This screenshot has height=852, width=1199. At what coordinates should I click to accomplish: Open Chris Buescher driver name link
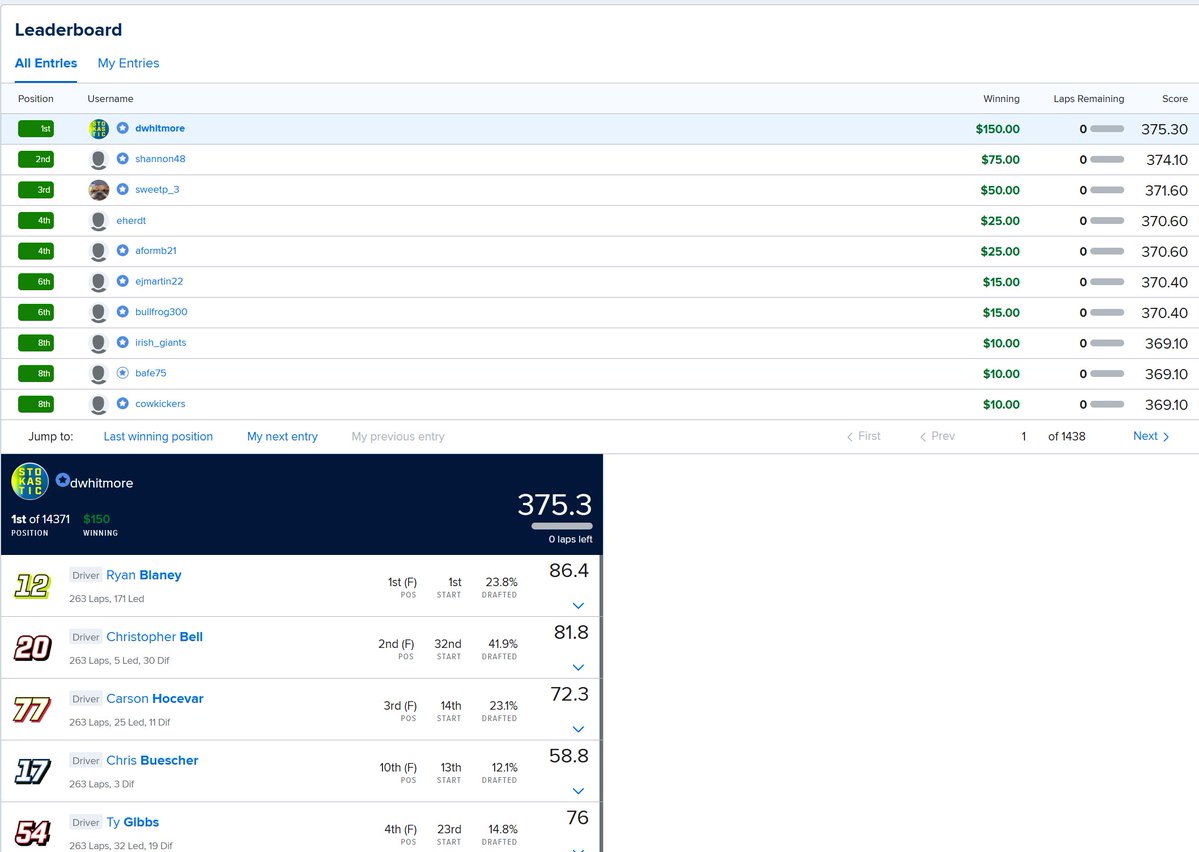pyautogui.click(x=152, y=761)
